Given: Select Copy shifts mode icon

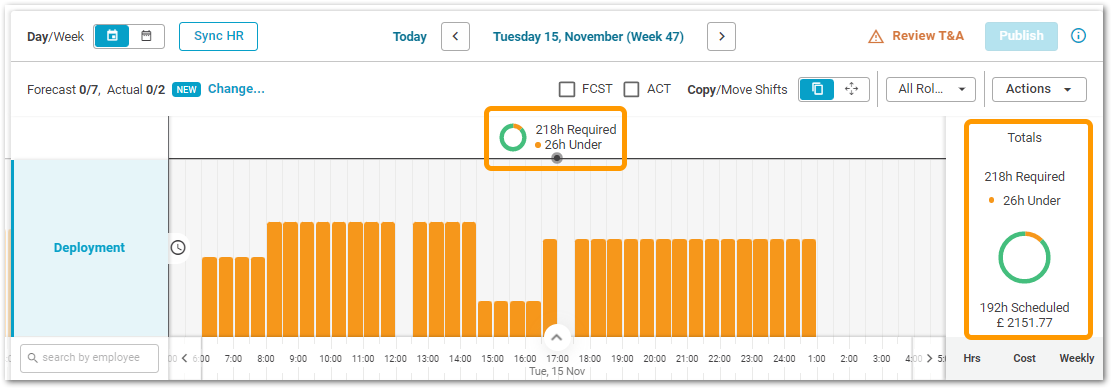Looking at the screenshot, I should [817, 89].
